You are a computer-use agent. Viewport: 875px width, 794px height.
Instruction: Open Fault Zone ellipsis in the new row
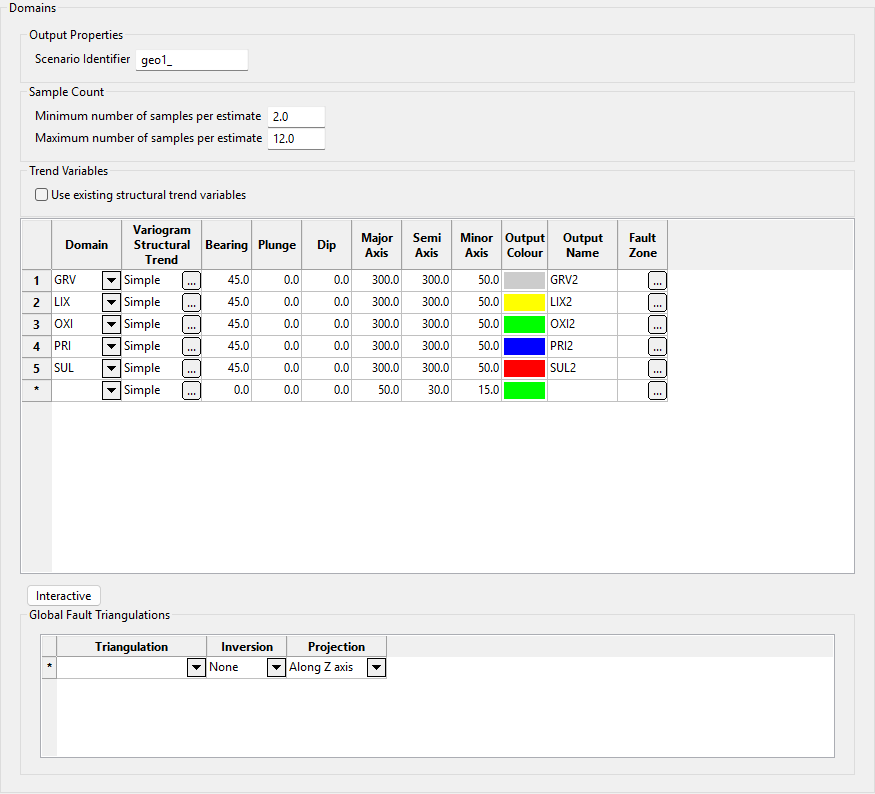657,391
